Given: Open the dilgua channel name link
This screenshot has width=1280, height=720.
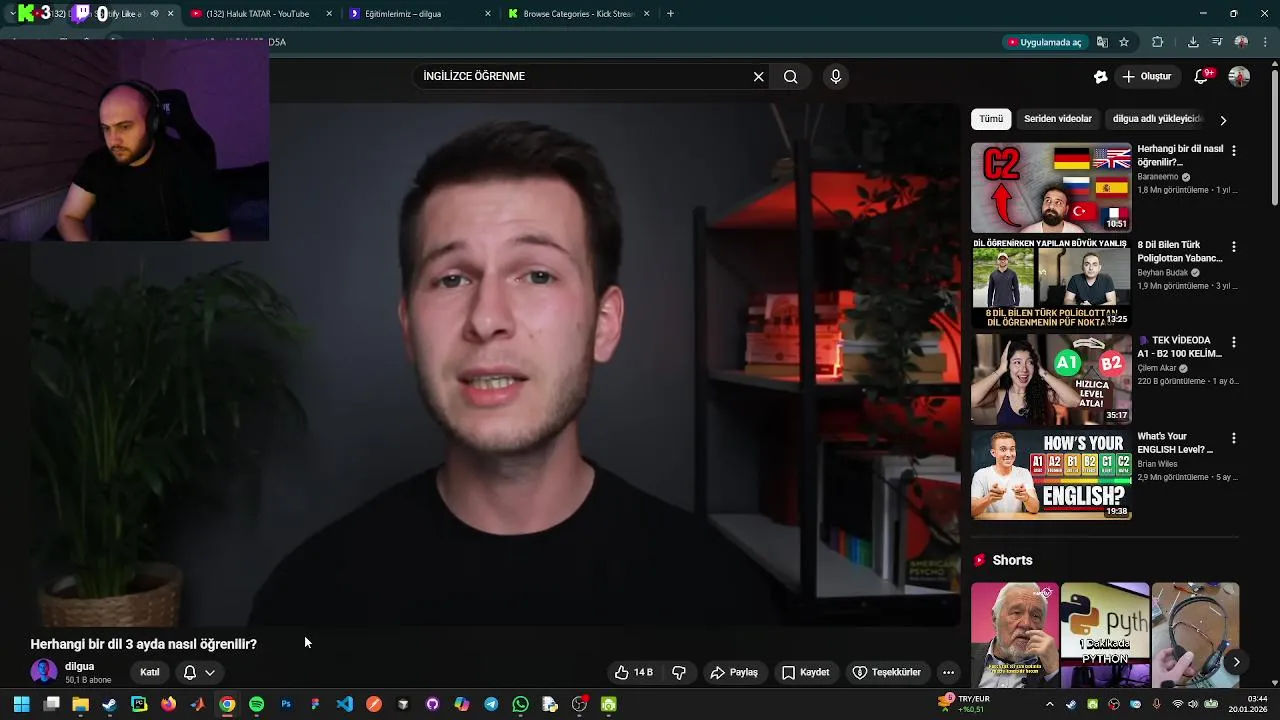Looking at the screenshot, I should click(80, 667).
